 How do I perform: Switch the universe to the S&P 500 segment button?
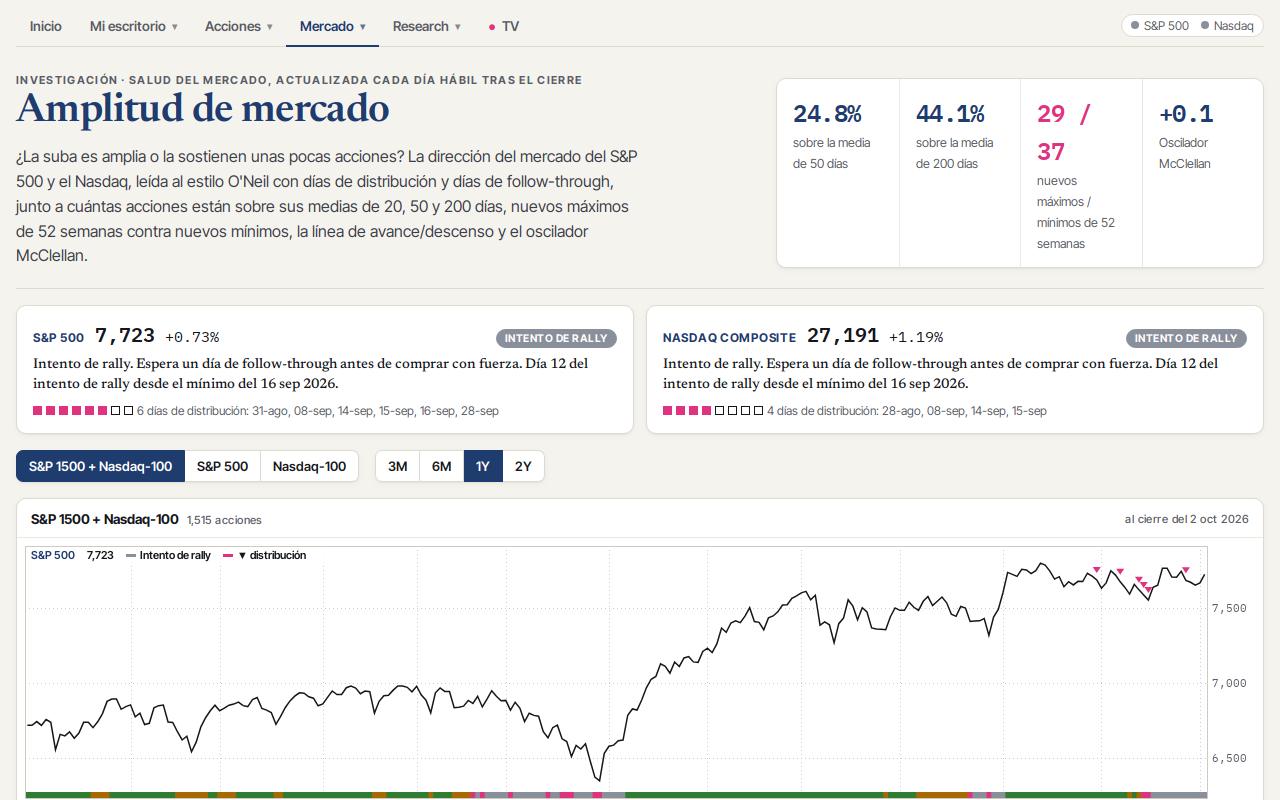(x=222, y=466)
